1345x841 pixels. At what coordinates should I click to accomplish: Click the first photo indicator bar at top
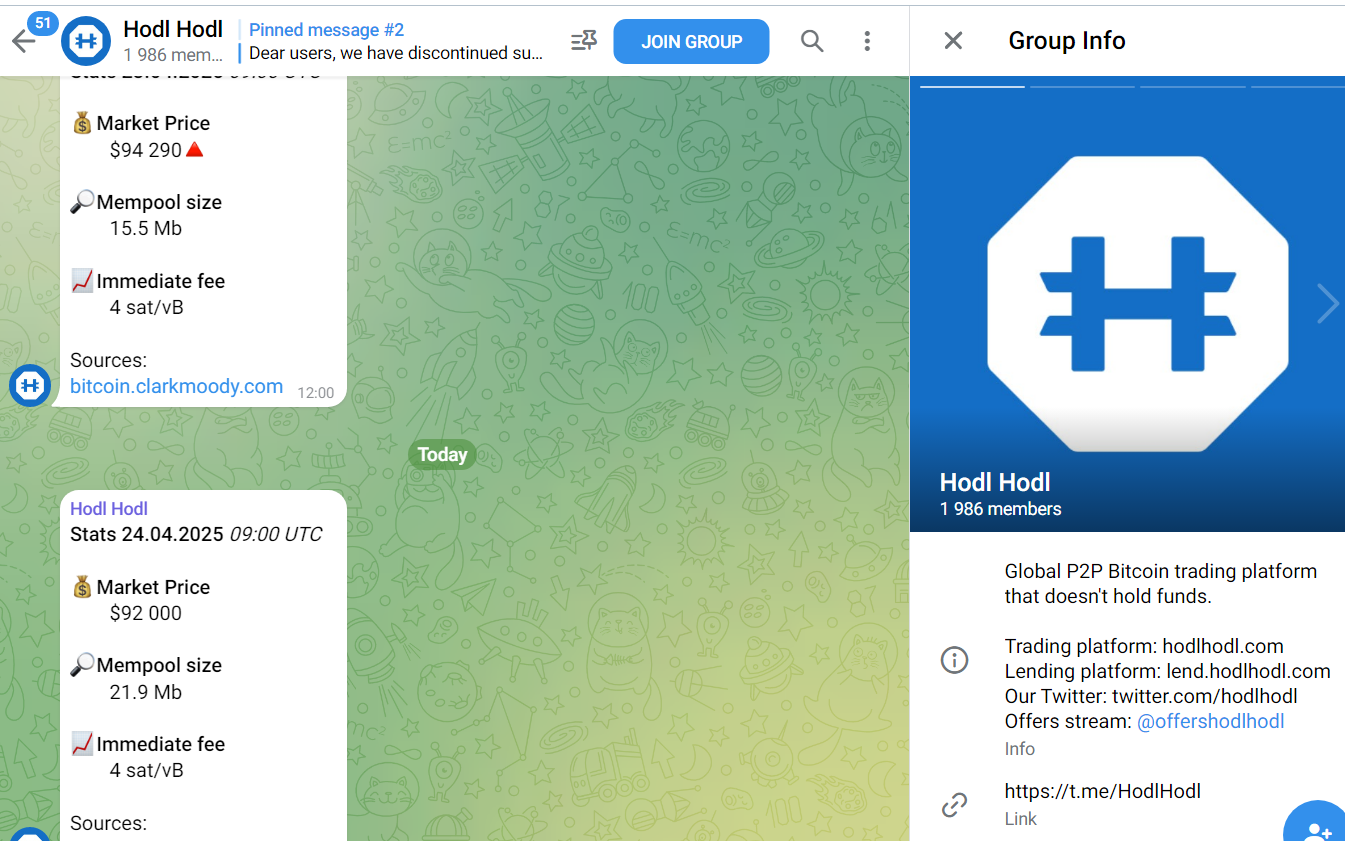[x=972, y=86]
